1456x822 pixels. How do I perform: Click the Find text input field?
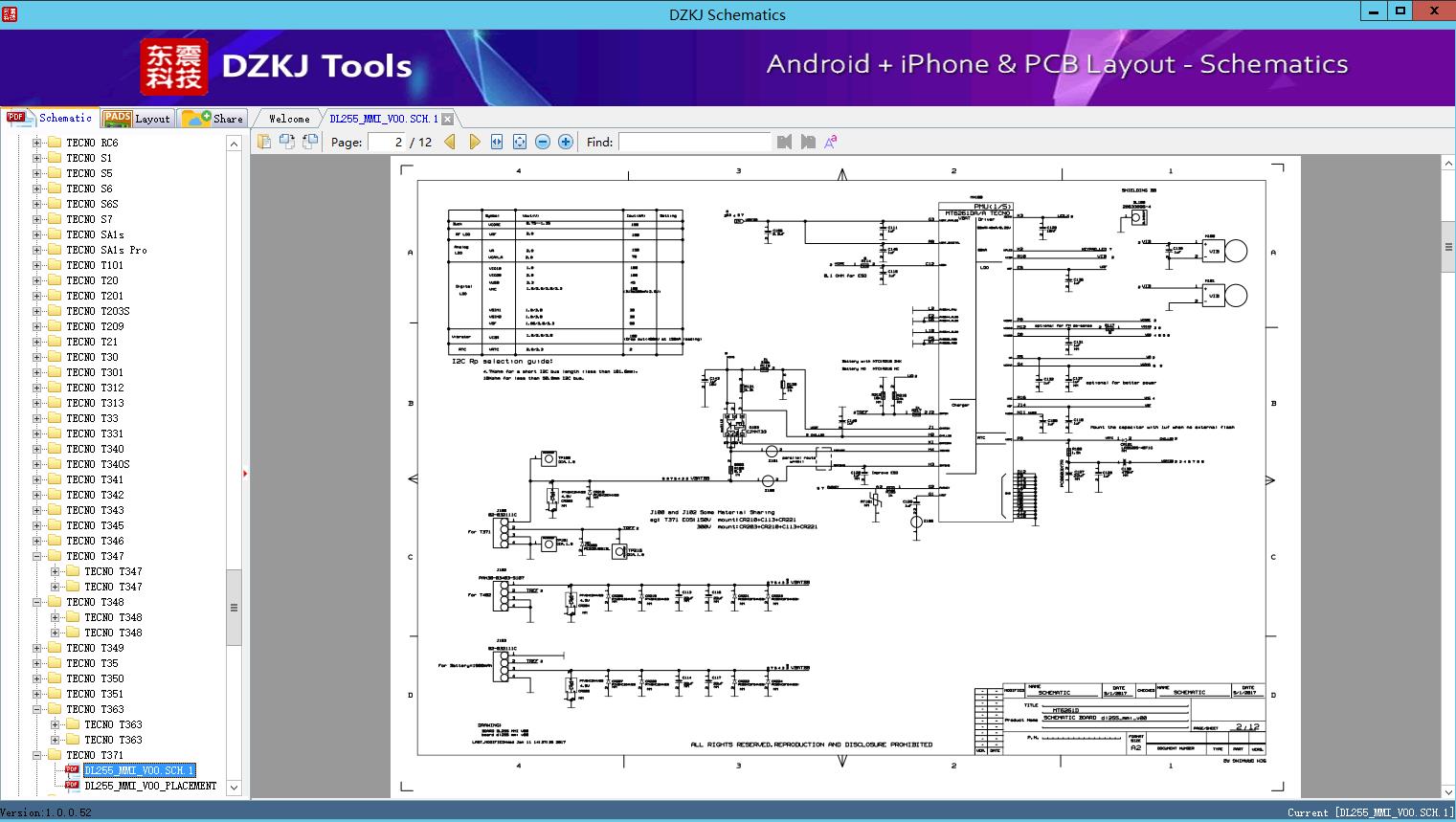coord(694,142)
